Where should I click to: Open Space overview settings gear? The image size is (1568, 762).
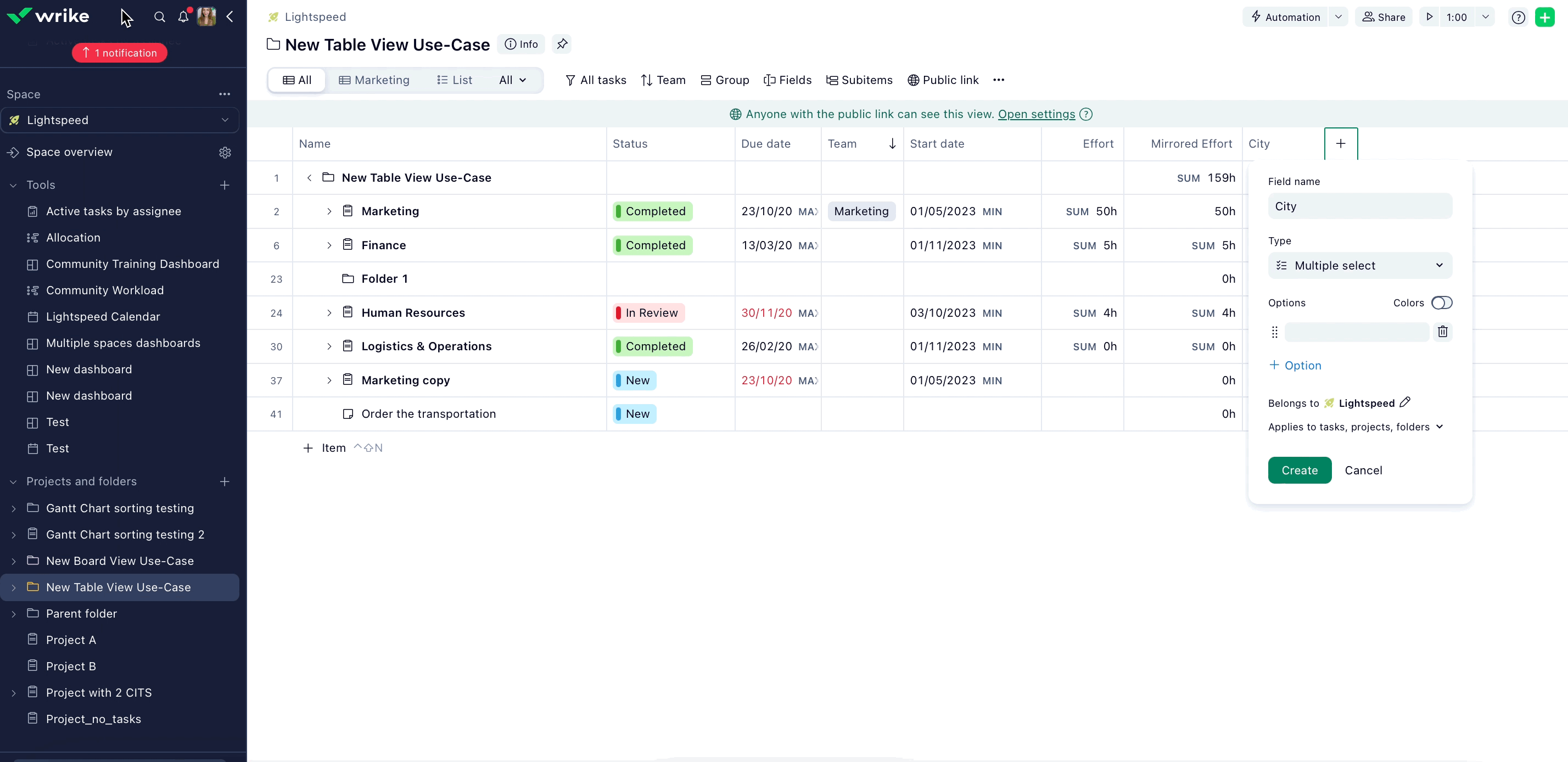click(x=225, y=152)
